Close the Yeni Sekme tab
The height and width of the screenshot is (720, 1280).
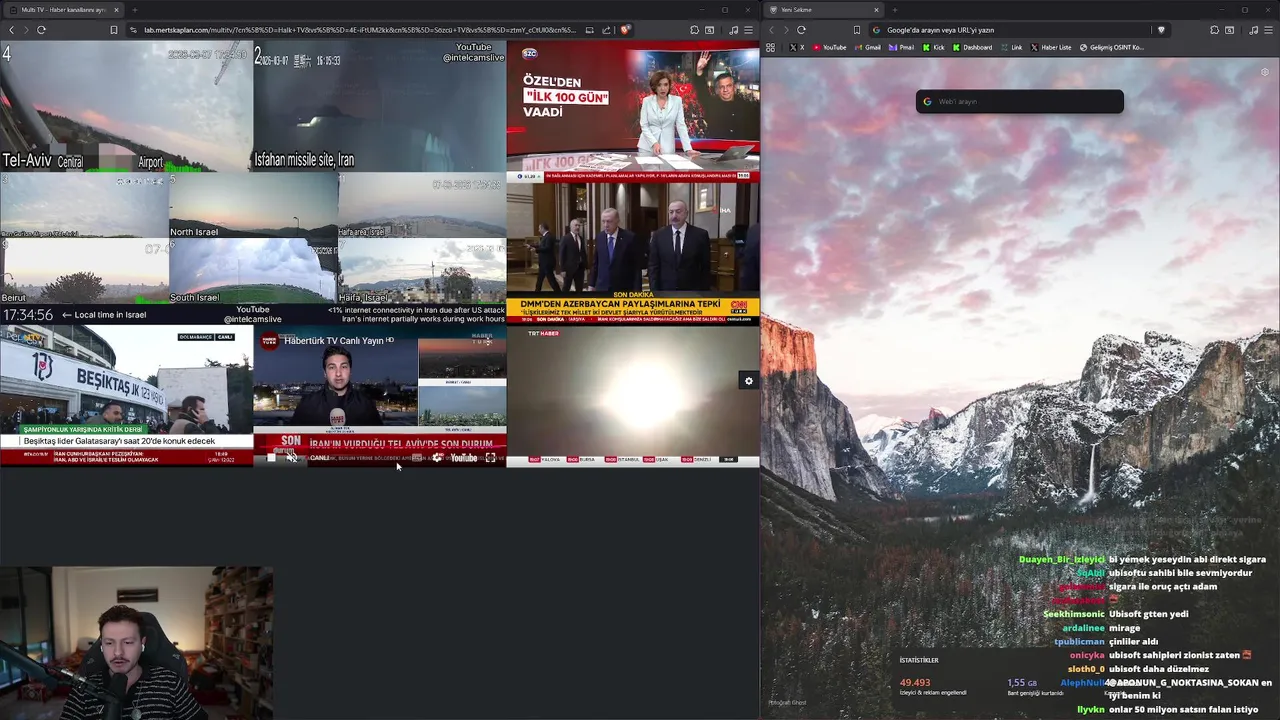(876, 10)
